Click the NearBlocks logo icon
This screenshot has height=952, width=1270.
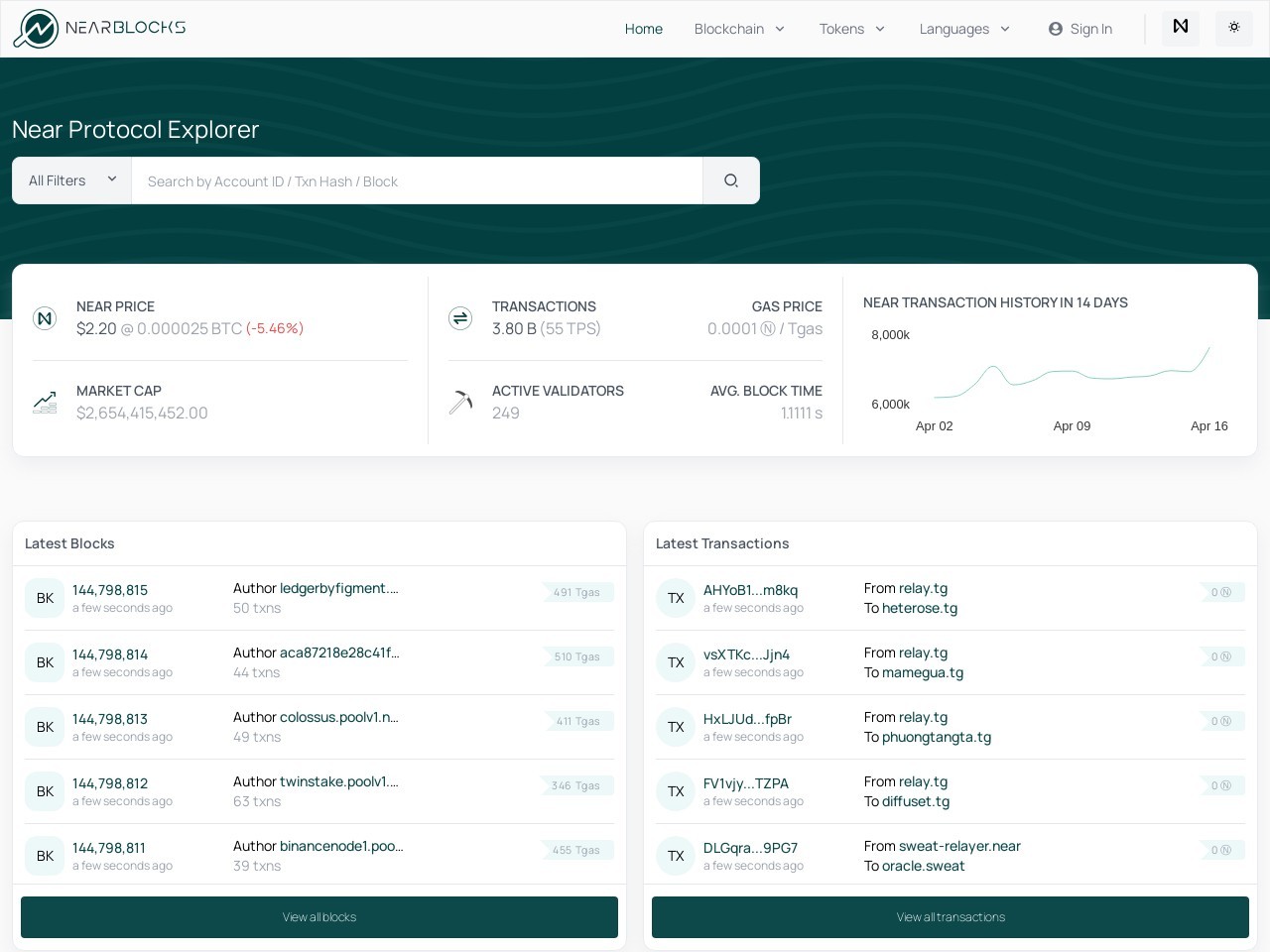coord(36,29)
